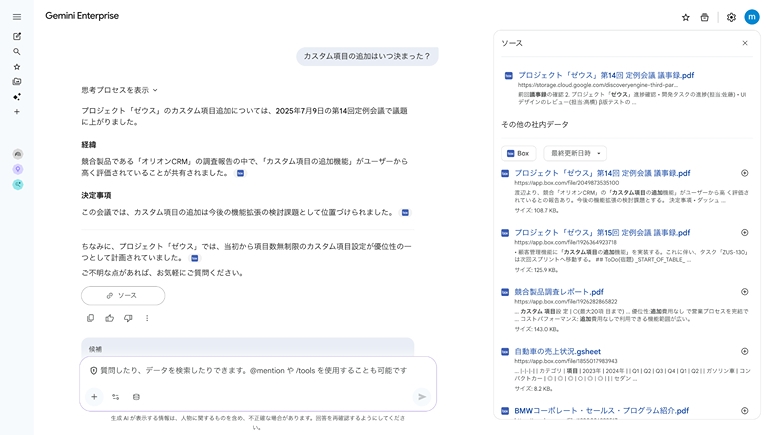This screenshot has height=435, width=768.
Task: Open the sparkle agents icon in sidebar
Action: [x=17, y=97]
